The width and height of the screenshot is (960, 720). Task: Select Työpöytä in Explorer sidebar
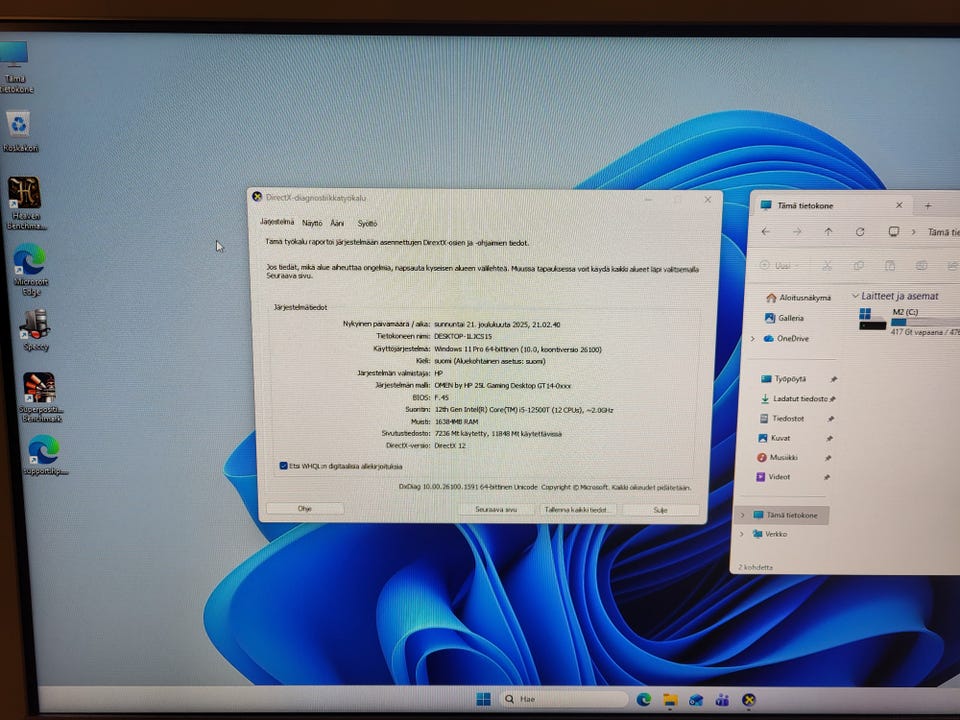pos(783,378)
